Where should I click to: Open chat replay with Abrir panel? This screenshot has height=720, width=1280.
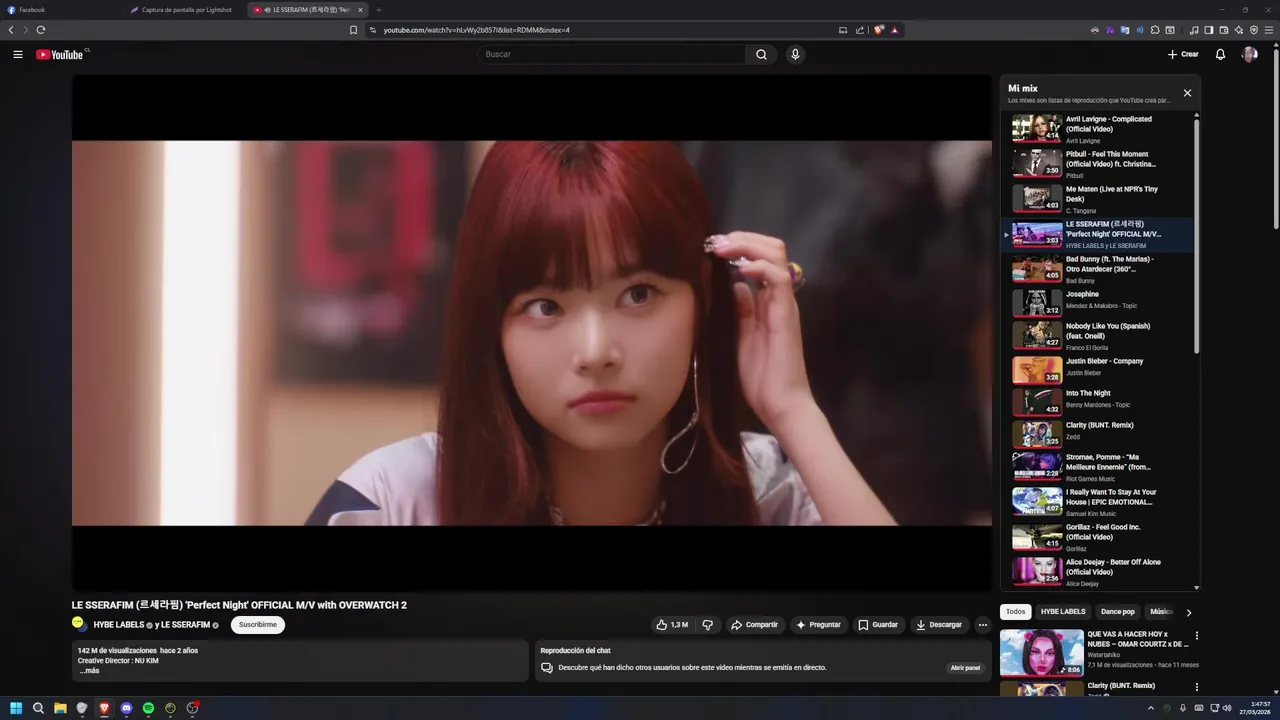point(965,667)
